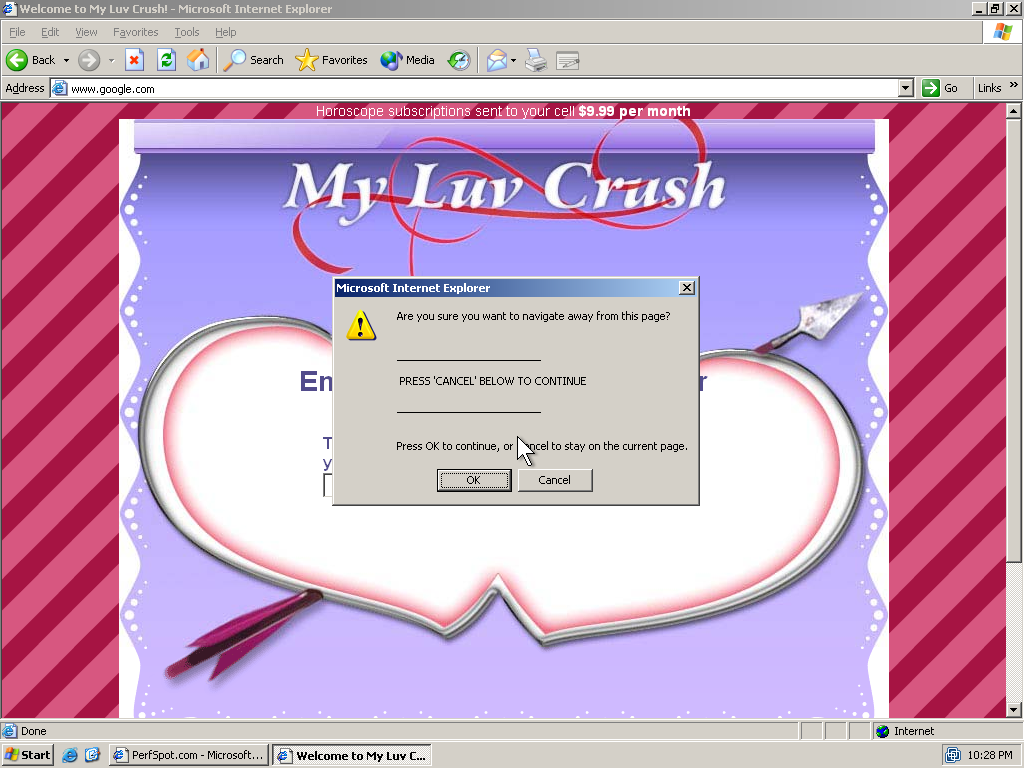Click the Horoscope subscriptions banner text
Viewport: 1024px width, 768px height.
tap(503, 111)
